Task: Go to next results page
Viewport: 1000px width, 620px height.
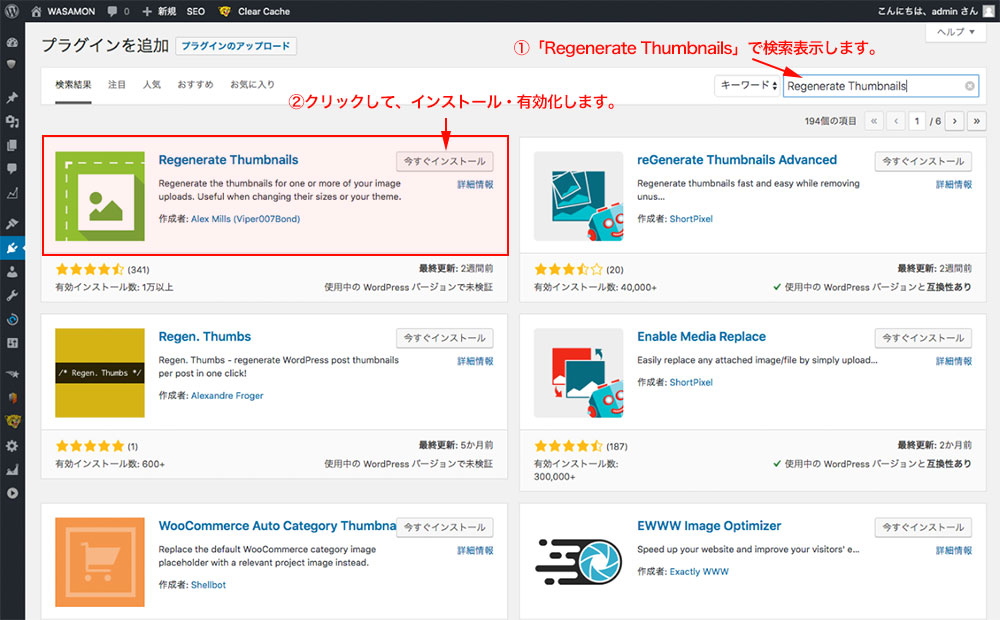Action: click(954, 121)
